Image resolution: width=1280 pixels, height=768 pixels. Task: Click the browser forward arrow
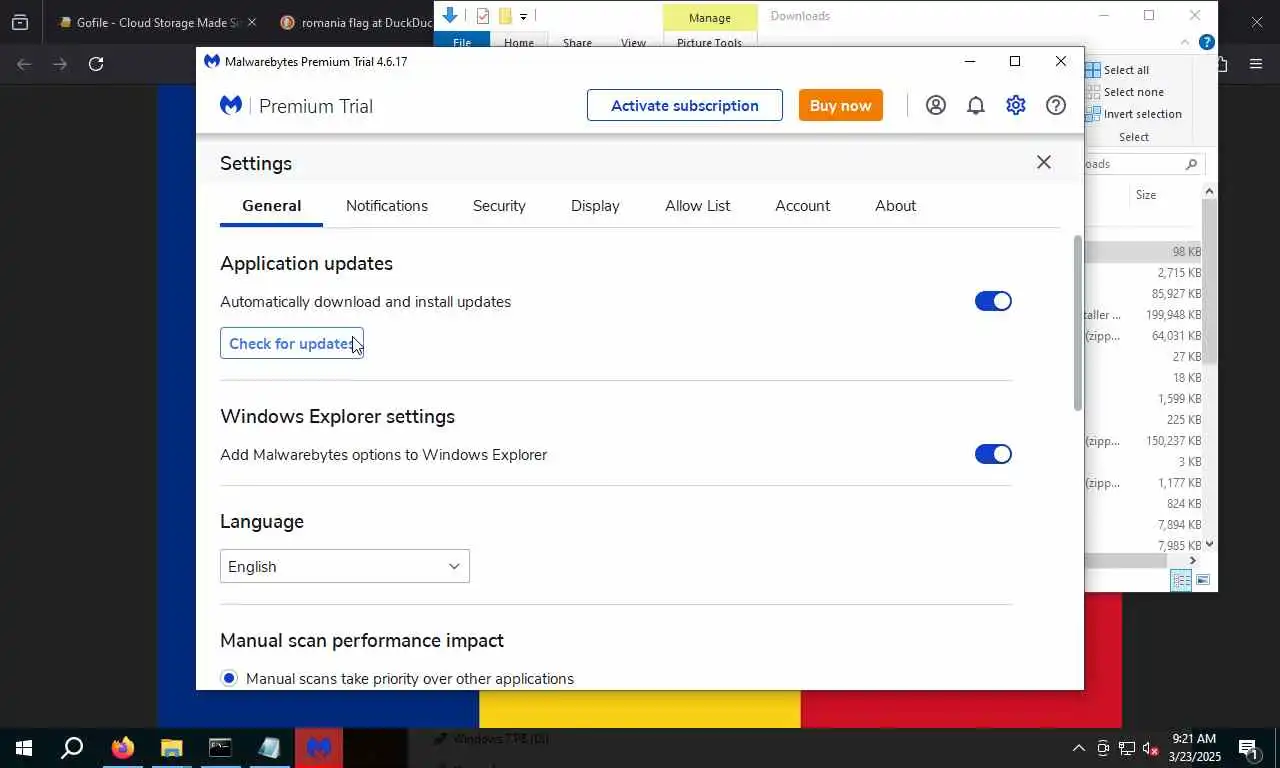pos(60,64)
